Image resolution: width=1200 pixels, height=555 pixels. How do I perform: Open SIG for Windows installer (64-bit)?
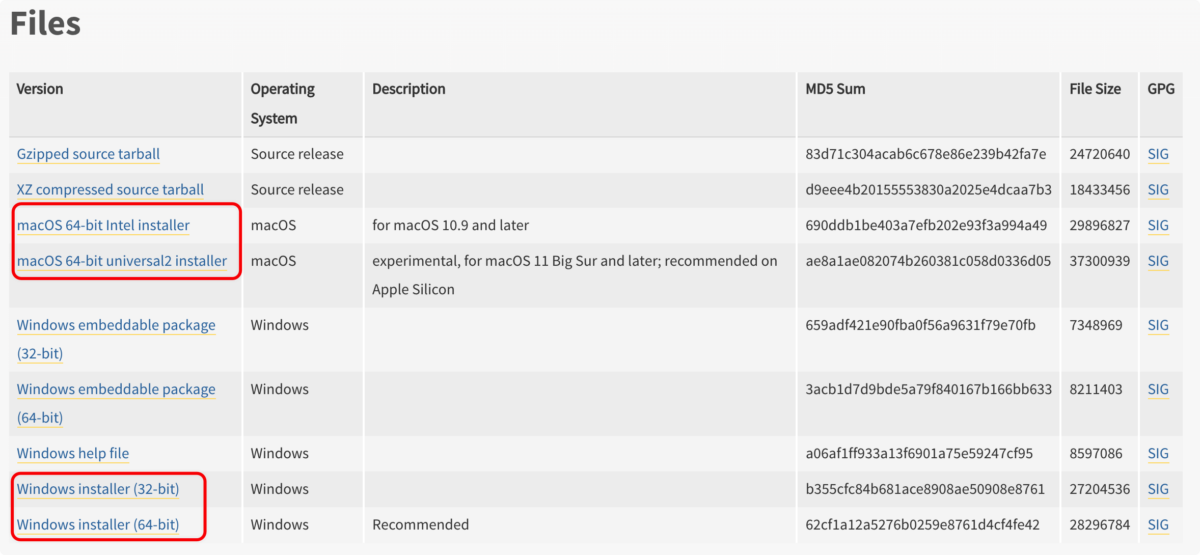[1158, 525]
